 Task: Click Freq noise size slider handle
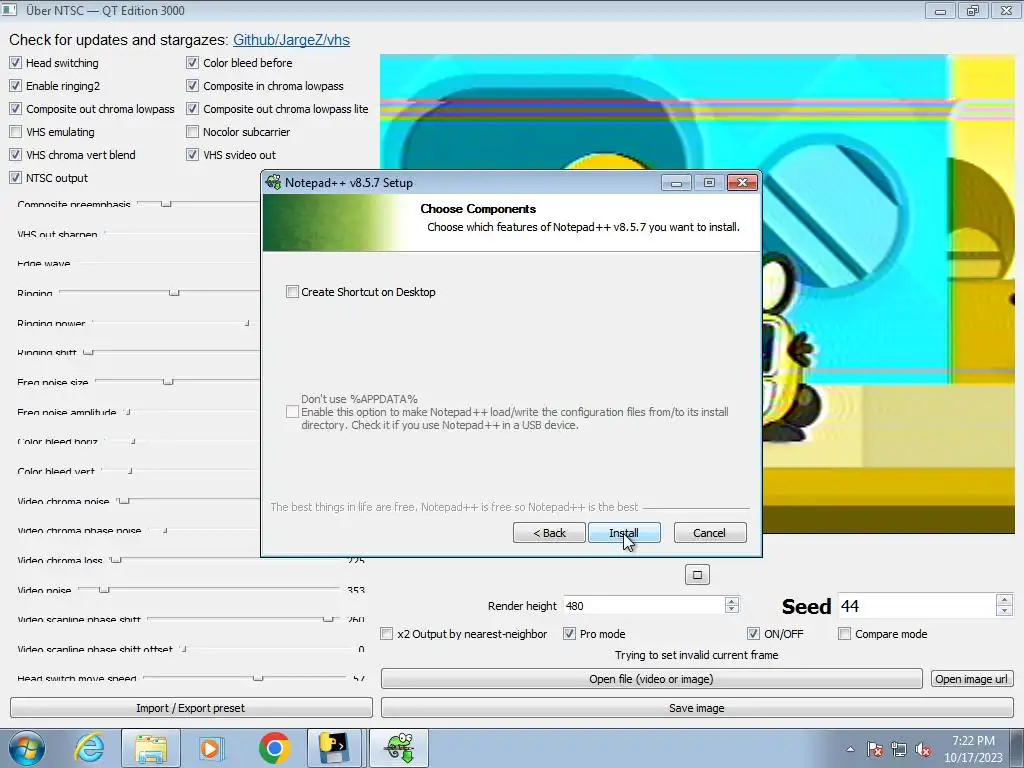coord(168,381)
